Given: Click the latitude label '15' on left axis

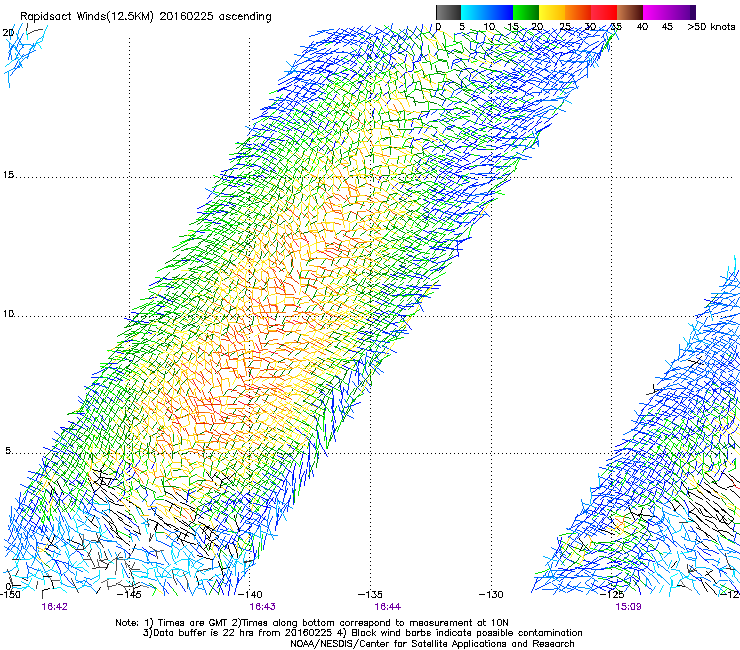Looking at the screenshot, I should 8,175.
